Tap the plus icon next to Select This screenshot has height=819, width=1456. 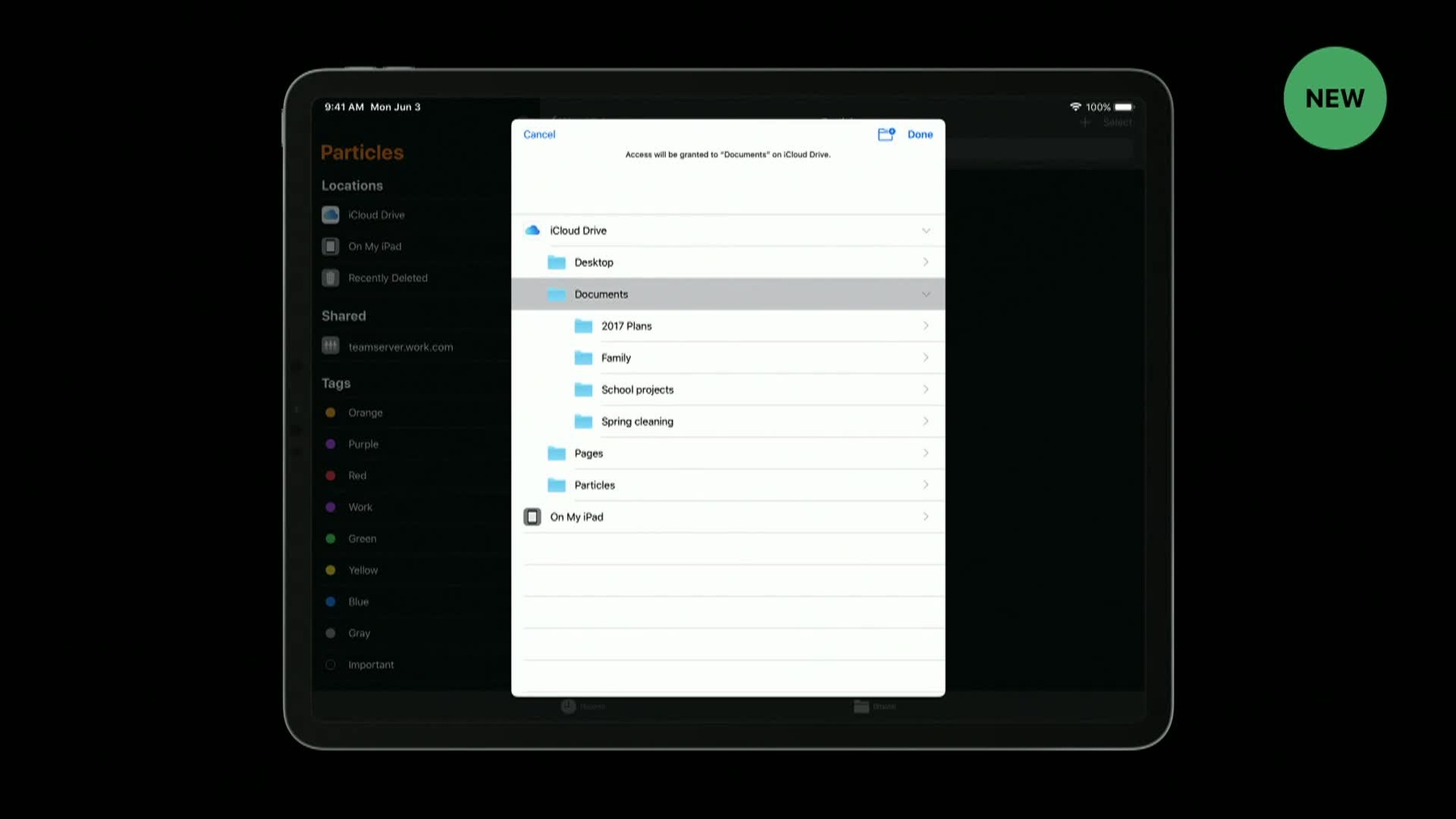(x=1086, y=122)
